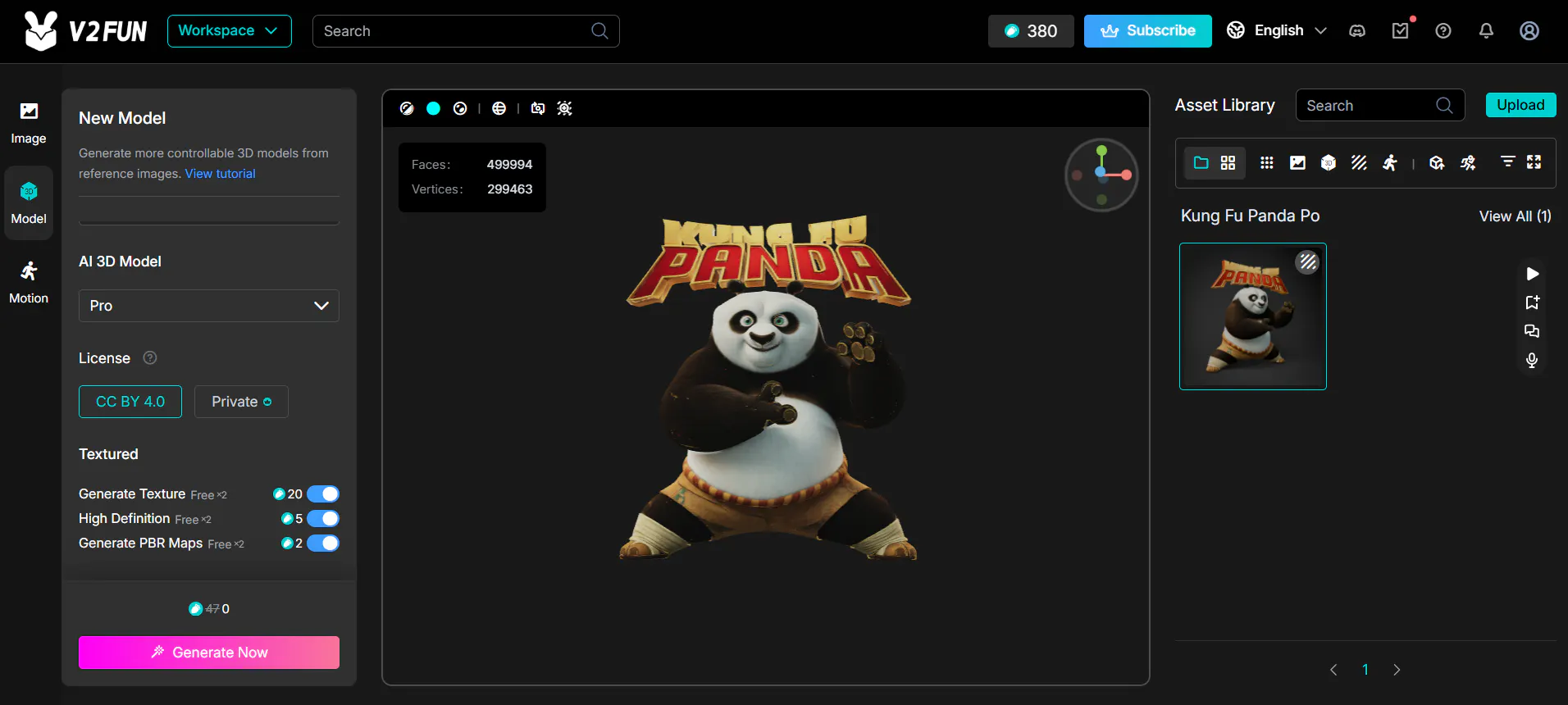
Task: Click View All (1) link
Action: click(1515, 216)
